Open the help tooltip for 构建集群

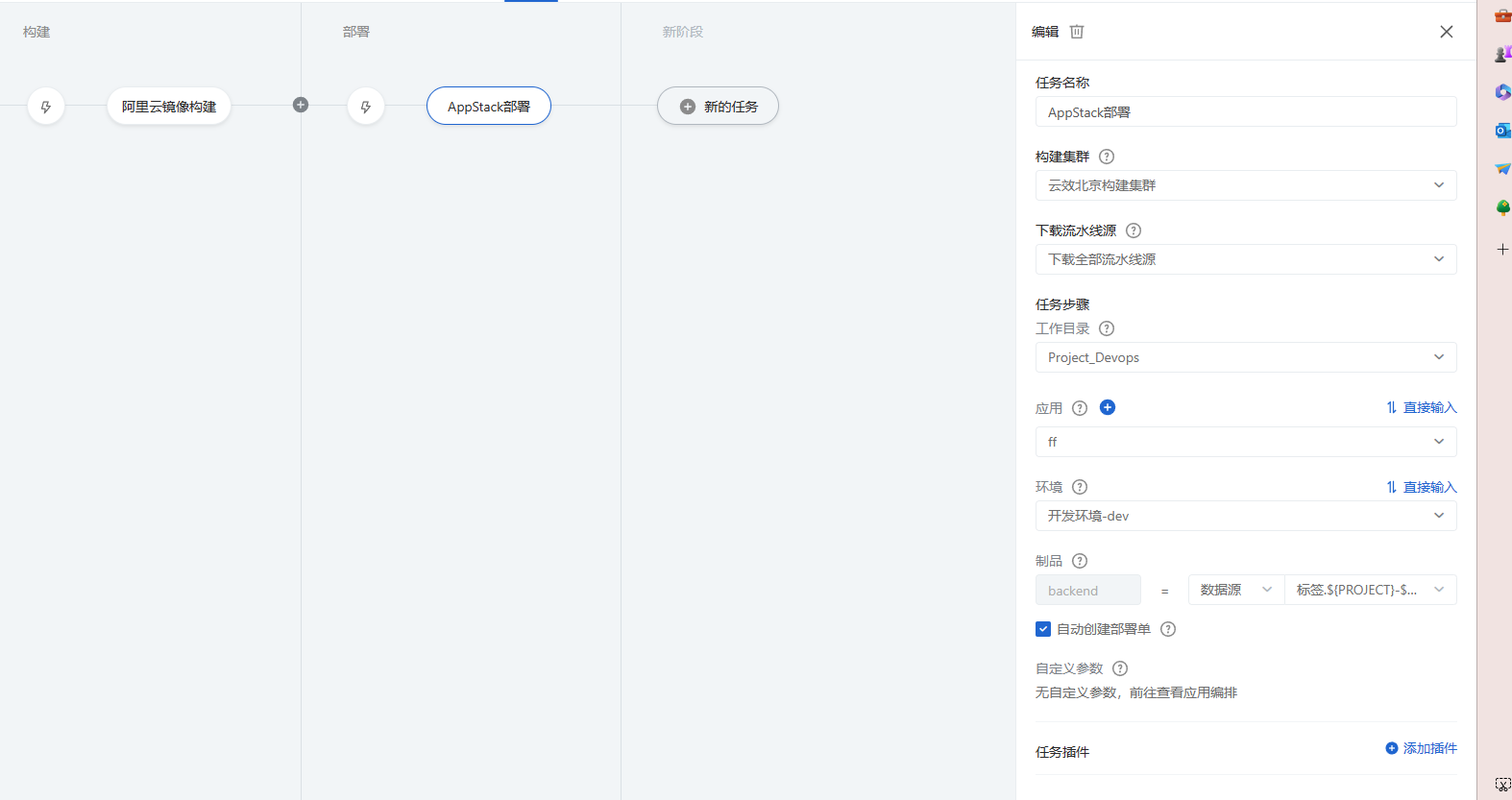(x=1107, y=157)
